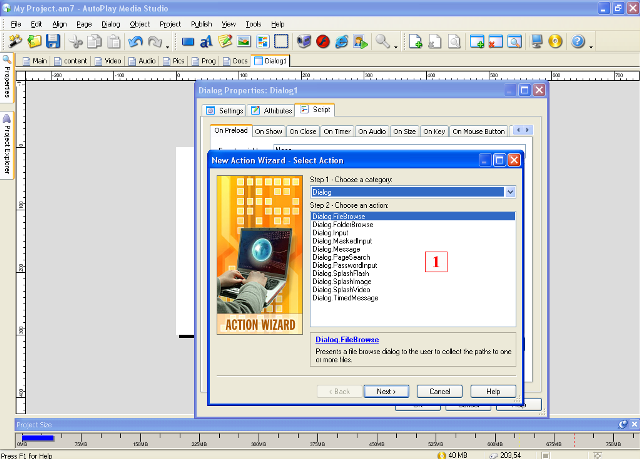Click the magnifier Zoom tool icon
The width and height of the screenshot is (640, 459).
tap(382, 42)
